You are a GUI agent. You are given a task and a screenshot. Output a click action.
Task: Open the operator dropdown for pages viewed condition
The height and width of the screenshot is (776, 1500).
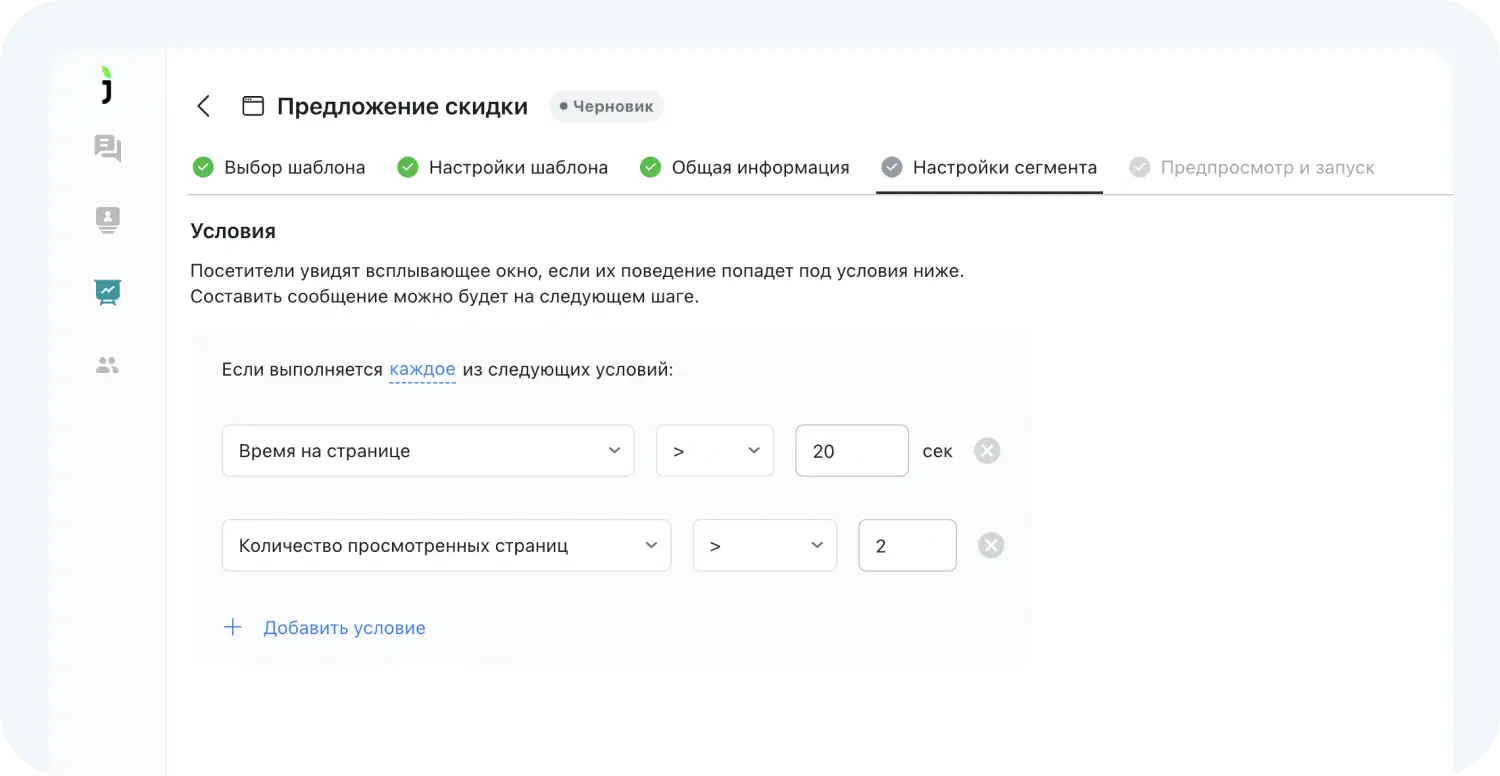(x=764, y=546)
